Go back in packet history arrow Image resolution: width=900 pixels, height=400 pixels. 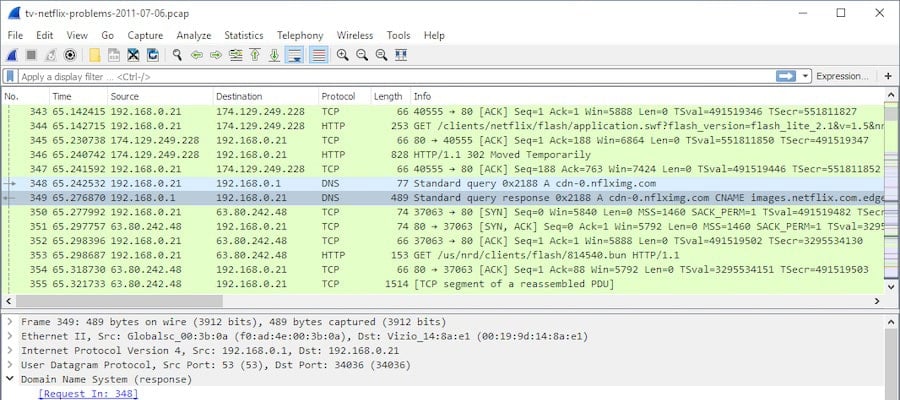(197, 55)
